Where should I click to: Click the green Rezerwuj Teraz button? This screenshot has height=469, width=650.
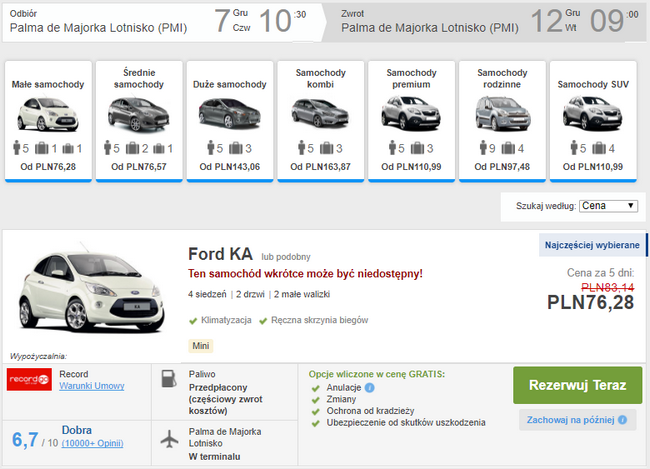coord(577,385)
